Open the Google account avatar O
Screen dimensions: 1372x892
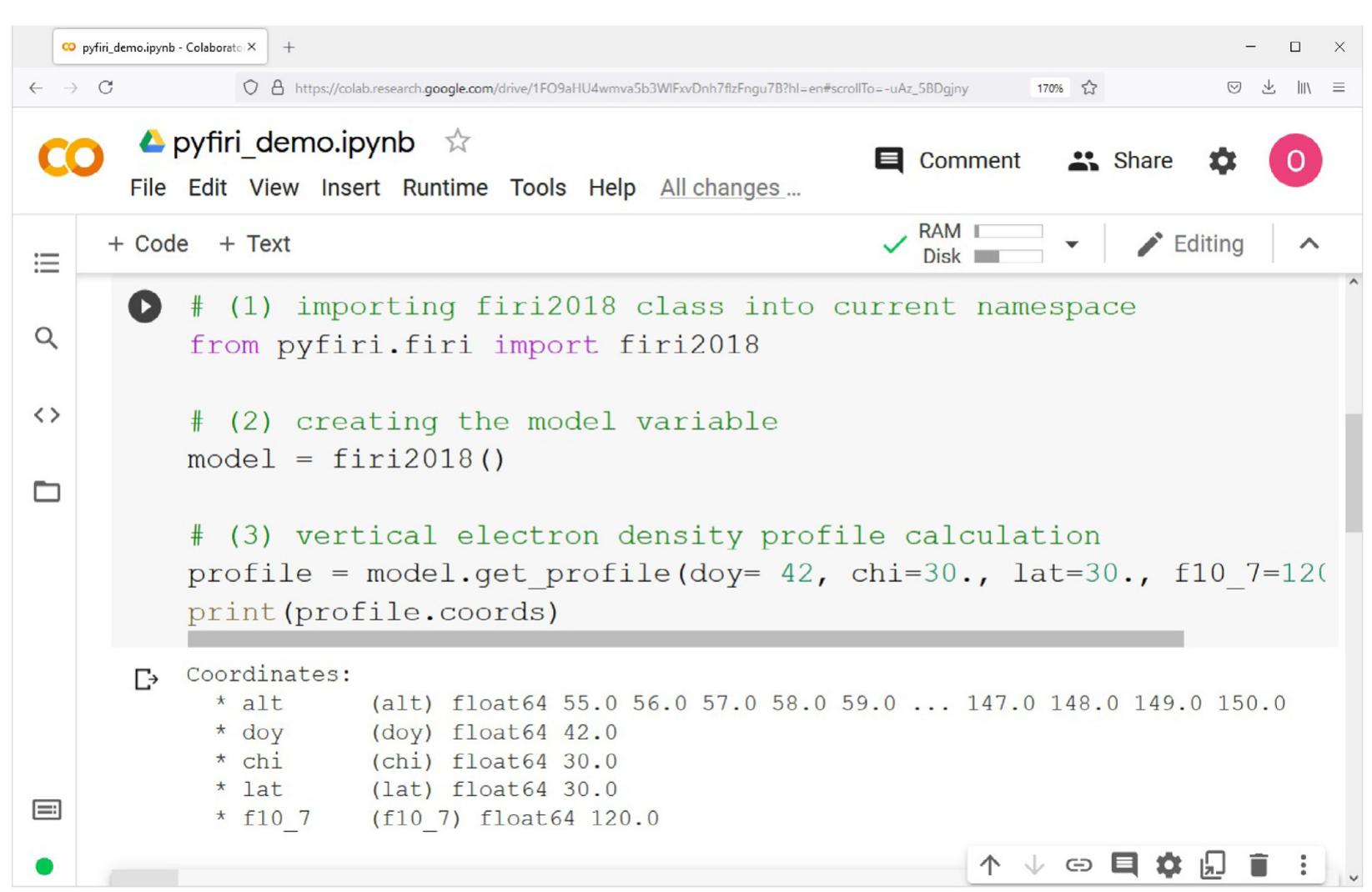[x=1295, y=160]
